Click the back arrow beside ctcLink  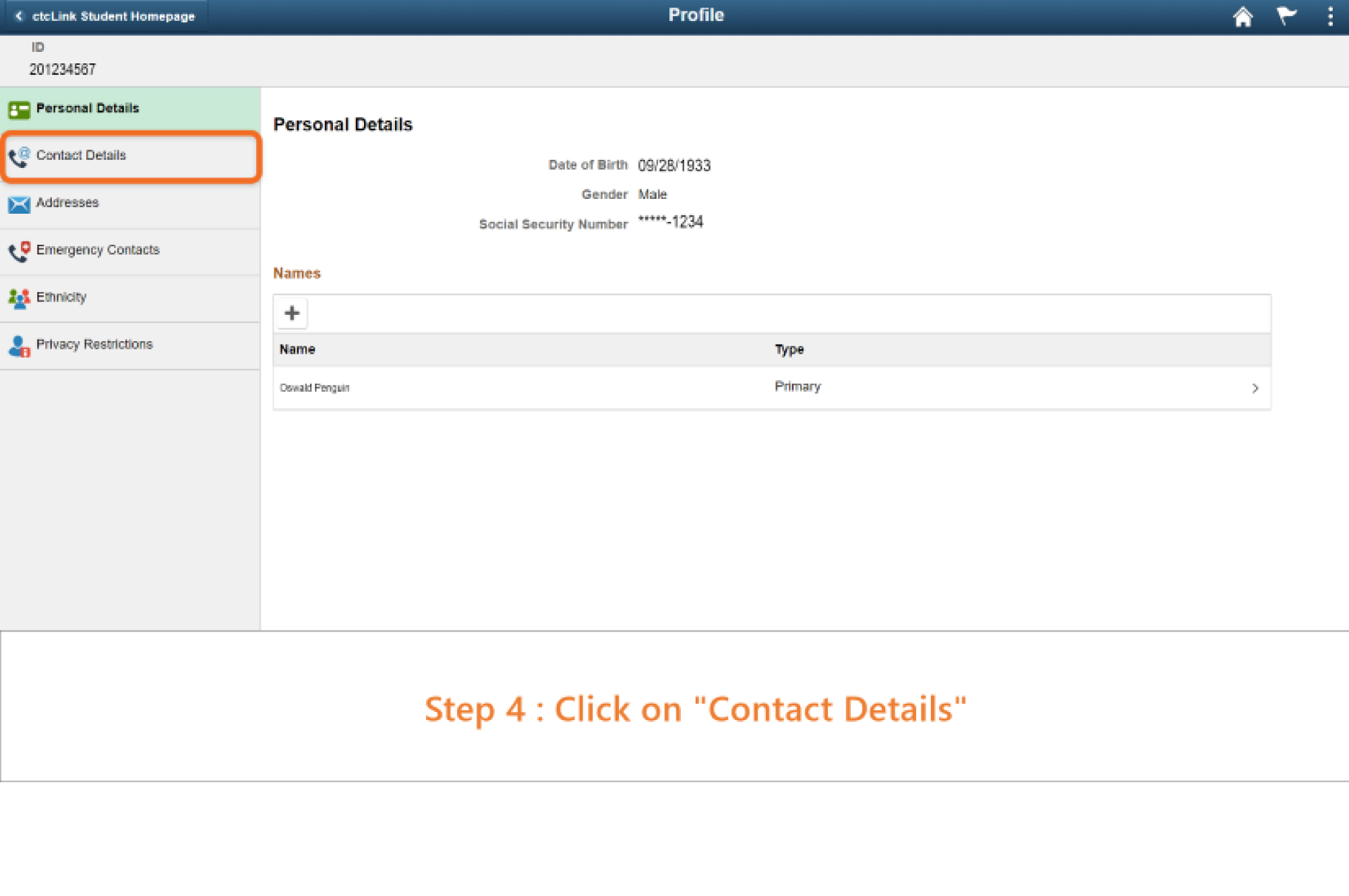(x=19, y=16)
